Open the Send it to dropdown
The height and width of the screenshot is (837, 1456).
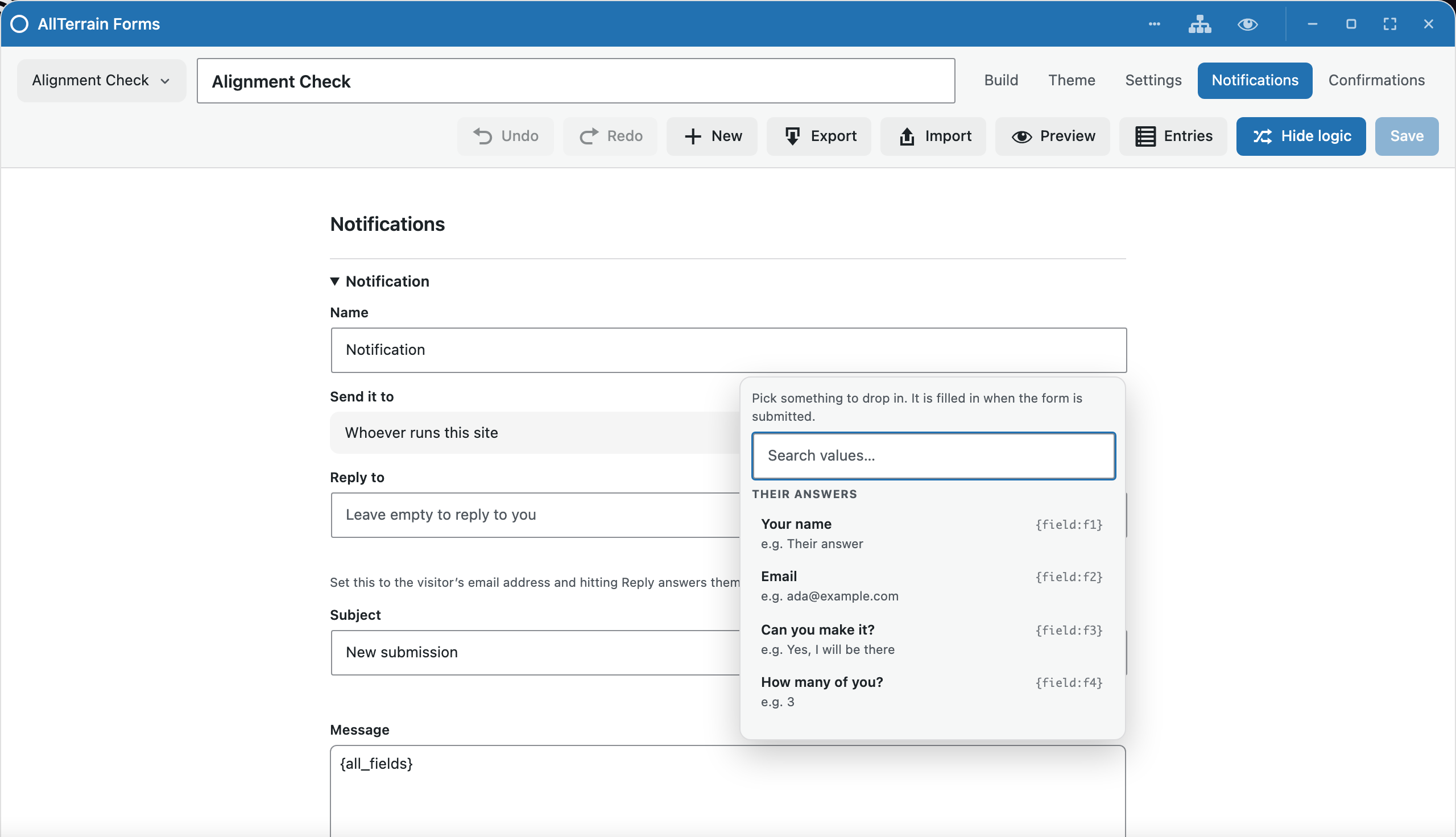point(535,432)
